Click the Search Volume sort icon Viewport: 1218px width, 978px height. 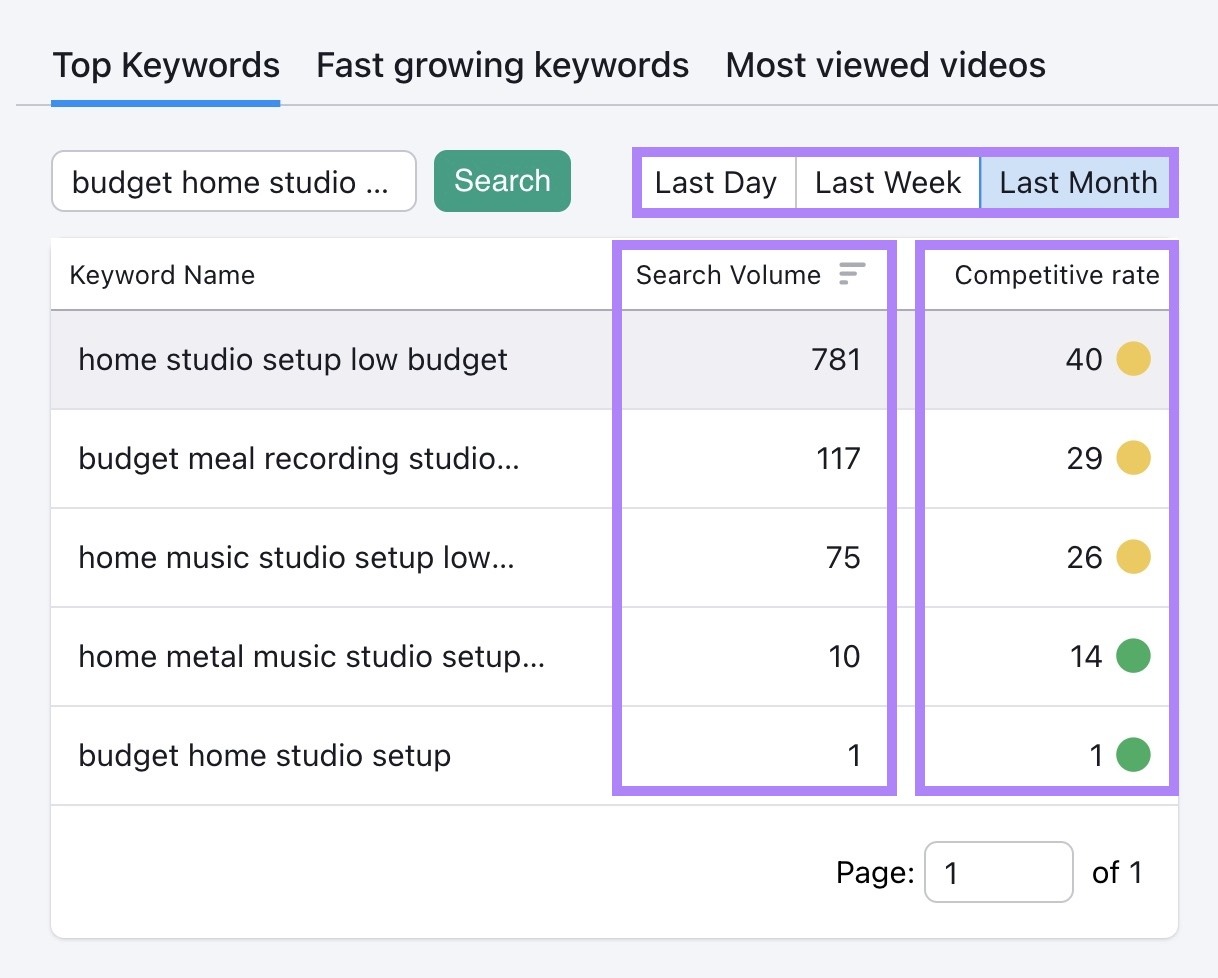coord(851,274)
